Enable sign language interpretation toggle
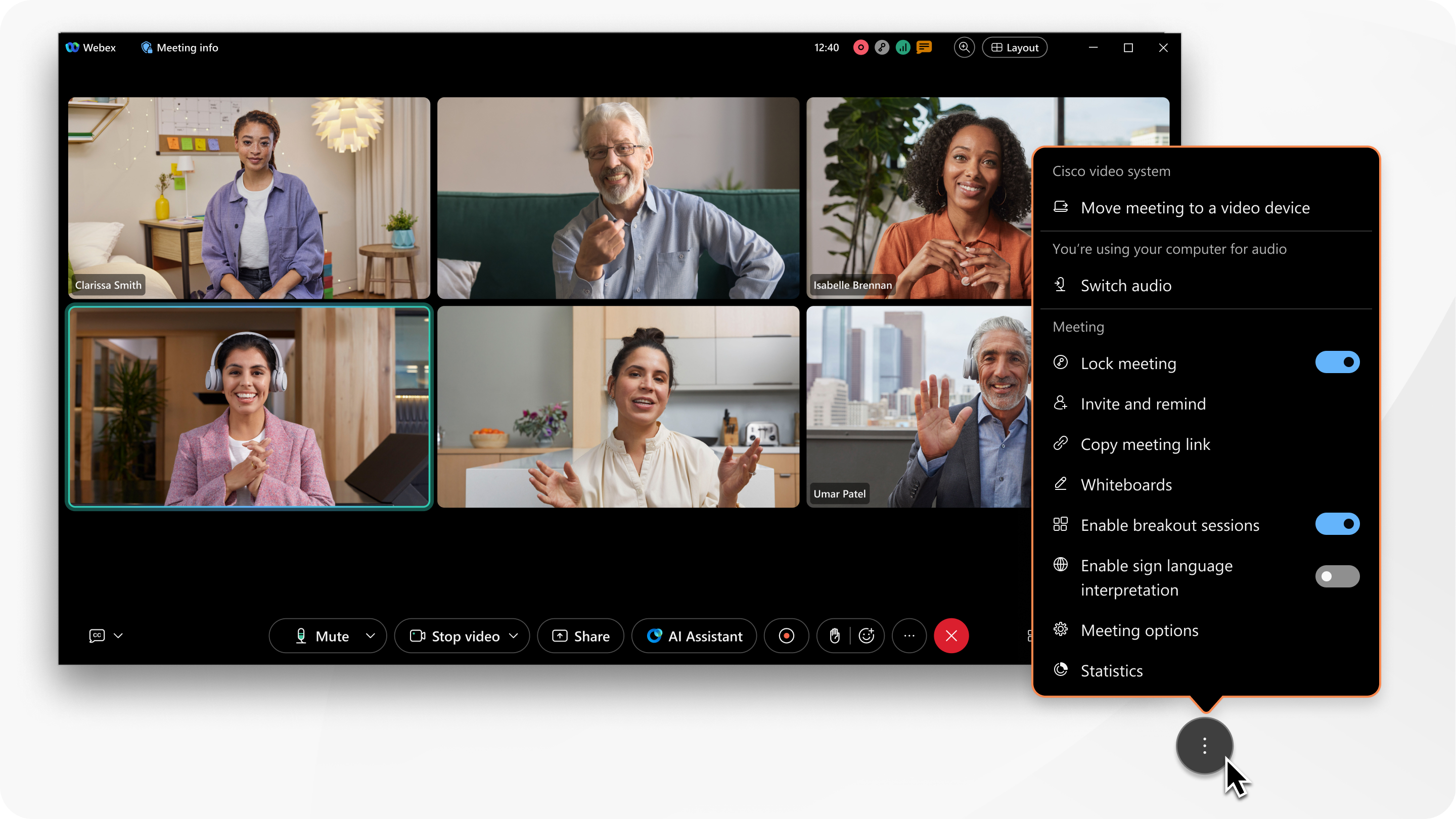This screenshot has height=819, width=1456. pos(1337,576)
